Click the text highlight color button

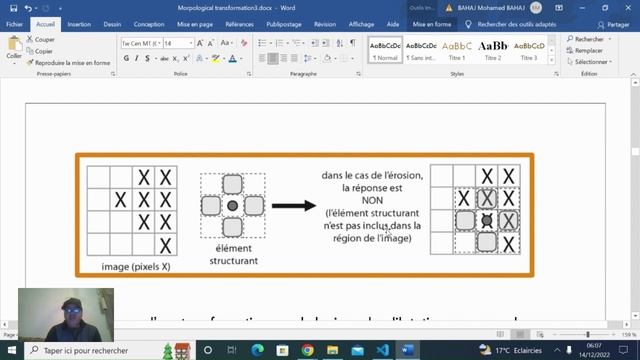coord(216,59)
